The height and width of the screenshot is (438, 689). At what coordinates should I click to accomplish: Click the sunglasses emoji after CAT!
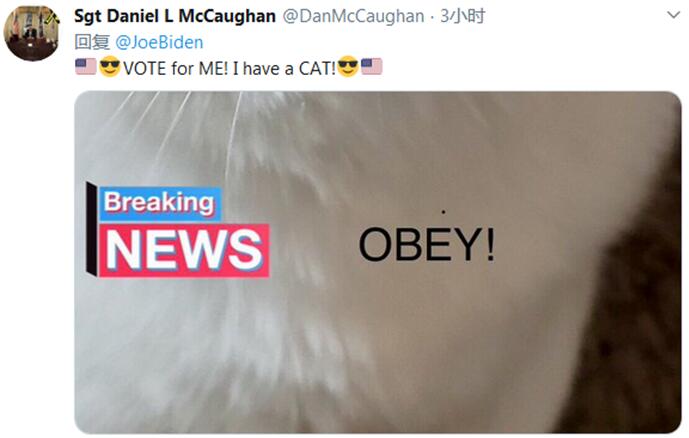click(x=348, y=66)
